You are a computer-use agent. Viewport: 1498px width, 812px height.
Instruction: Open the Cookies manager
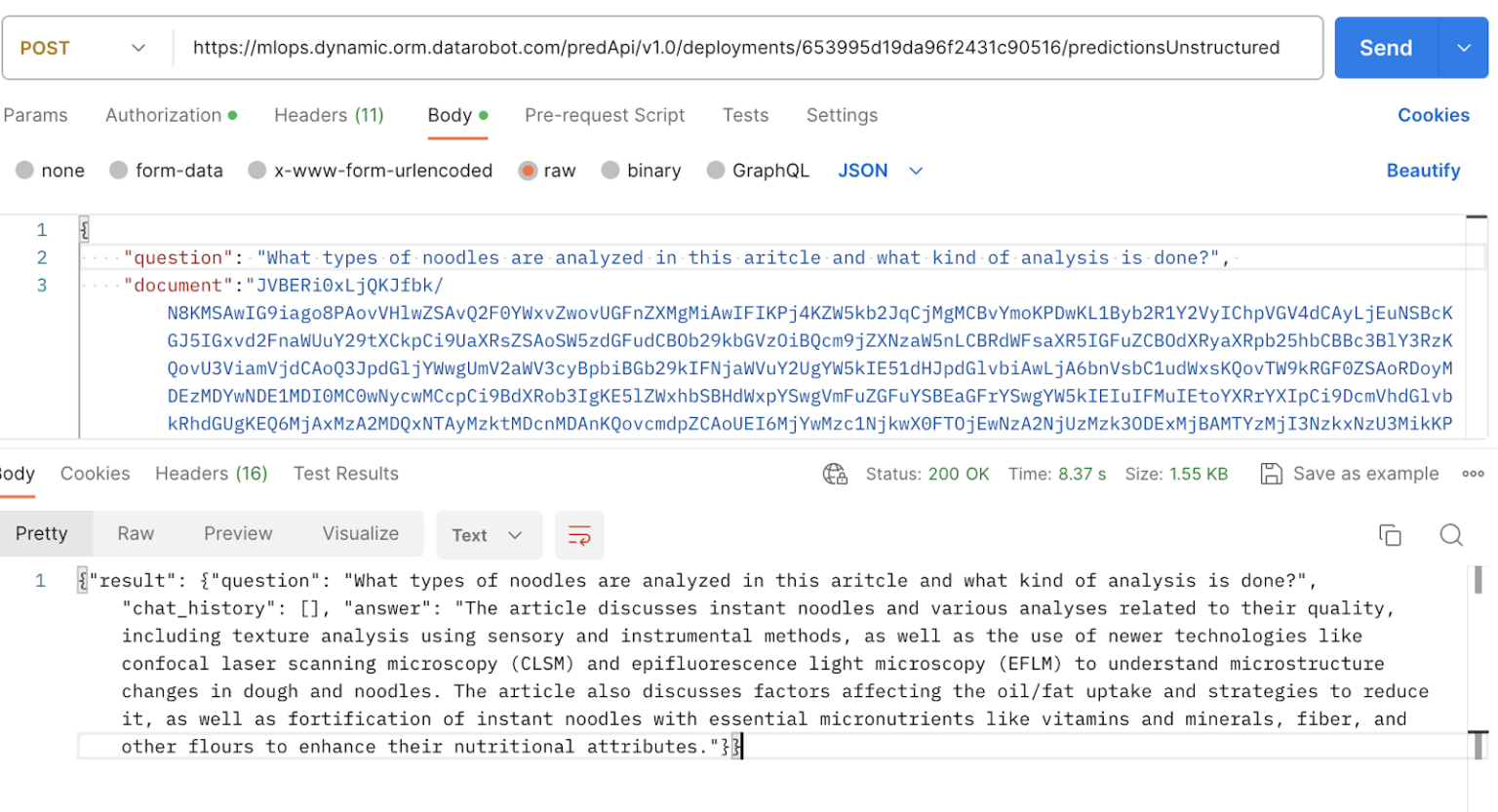click(1434, 115)
